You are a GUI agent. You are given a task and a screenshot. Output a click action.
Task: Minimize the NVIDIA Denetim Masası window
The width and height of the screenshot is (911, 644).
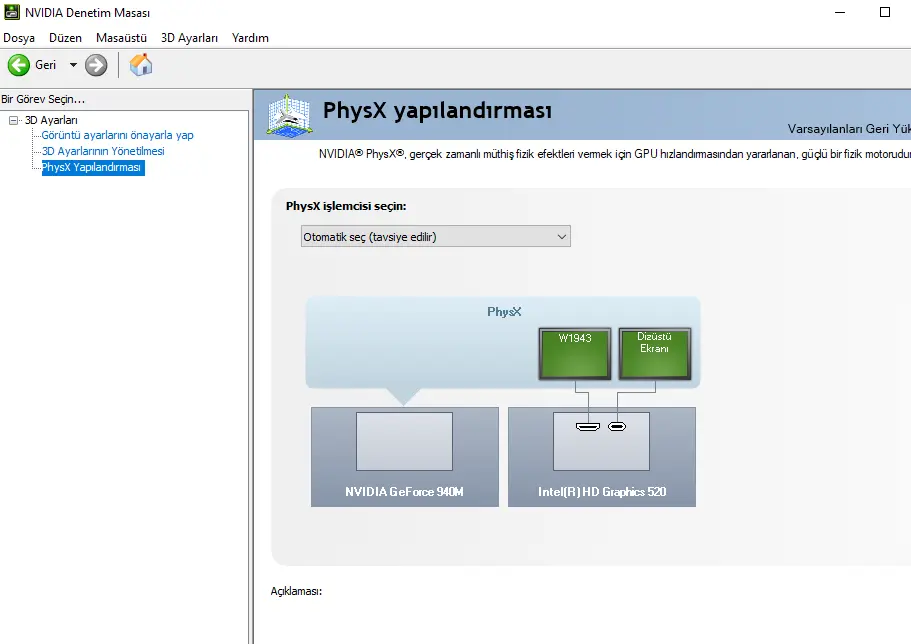click(840, 12)
